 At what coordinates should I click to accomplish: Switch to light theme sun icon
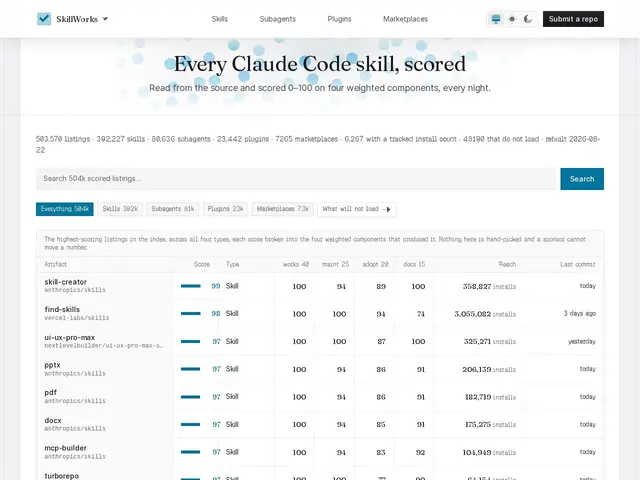512,19
